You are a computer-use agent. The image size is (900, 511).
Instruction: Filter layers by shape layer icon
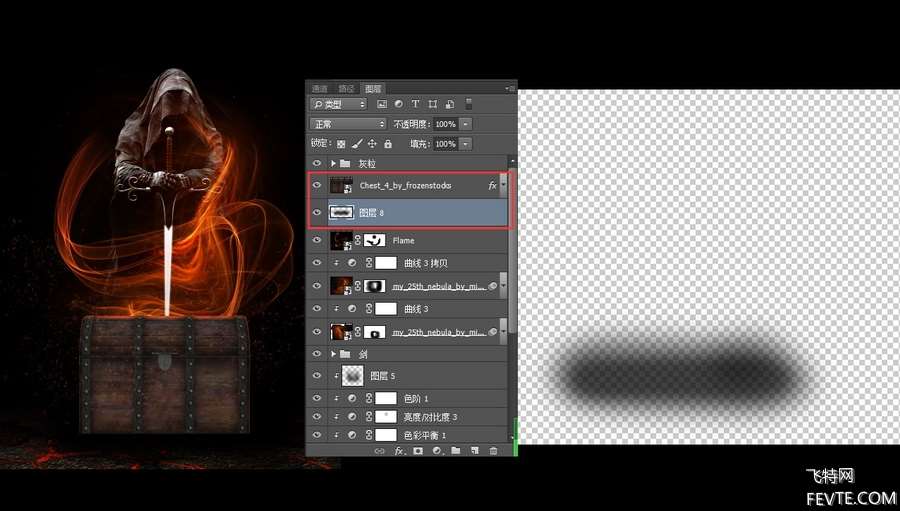click(433, 104)
